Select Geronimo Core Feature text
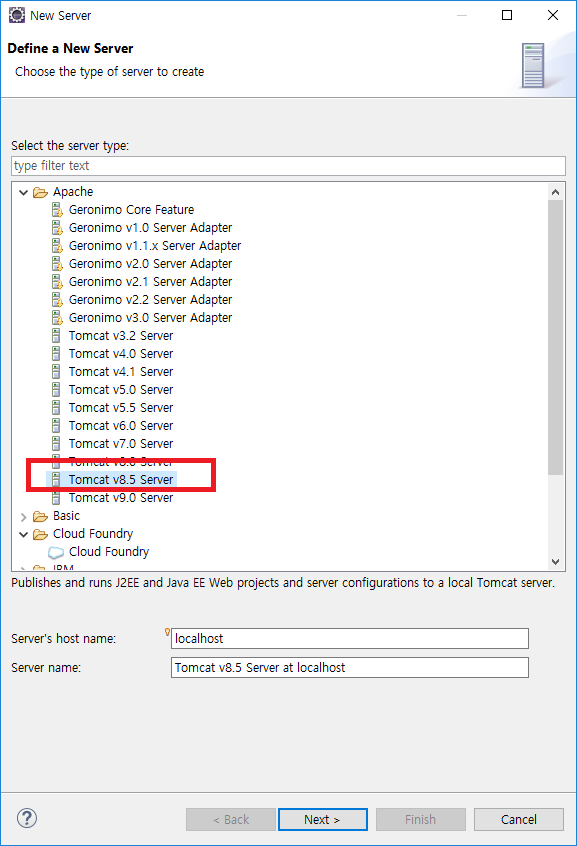Viewport: 577px width, 846px height. 131,209
